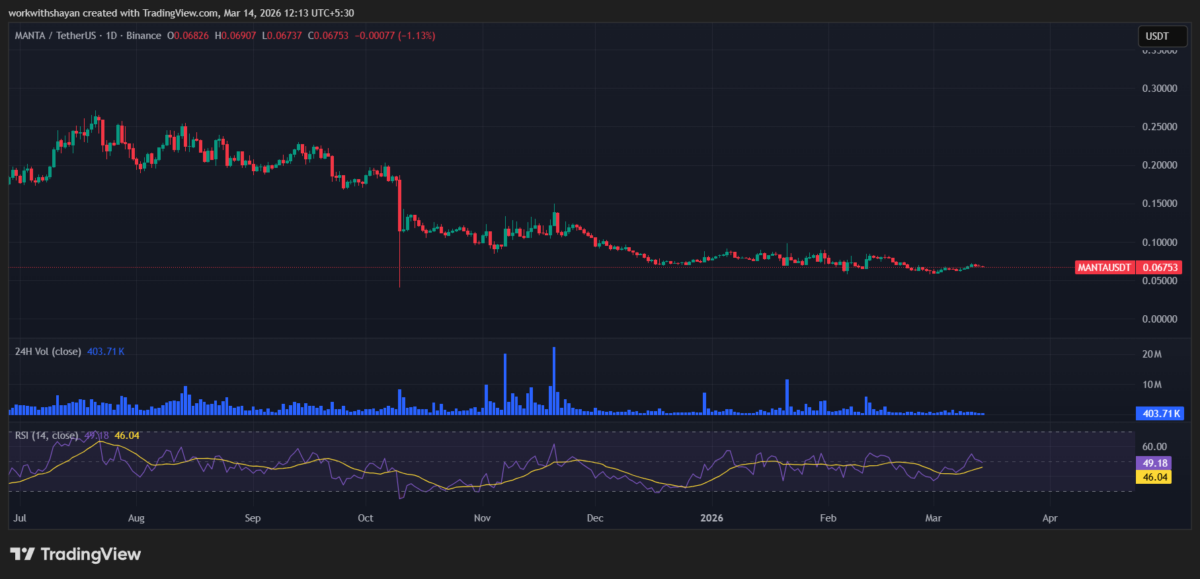Click the purple 49.18 RSI value badge

click(1152, 463)
